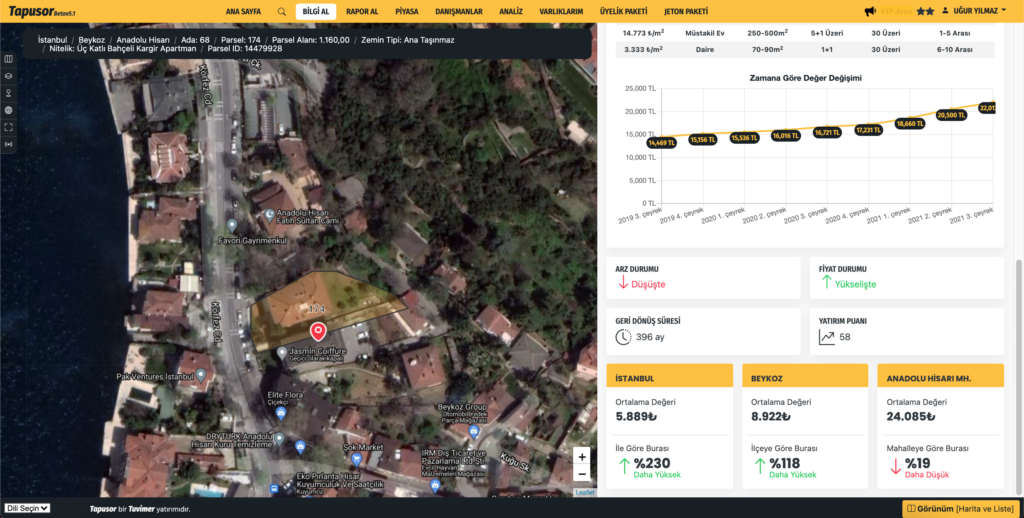Click the layers icon in map sidebar
This screenshot has height=518, width=1024.
coord(9,76)
